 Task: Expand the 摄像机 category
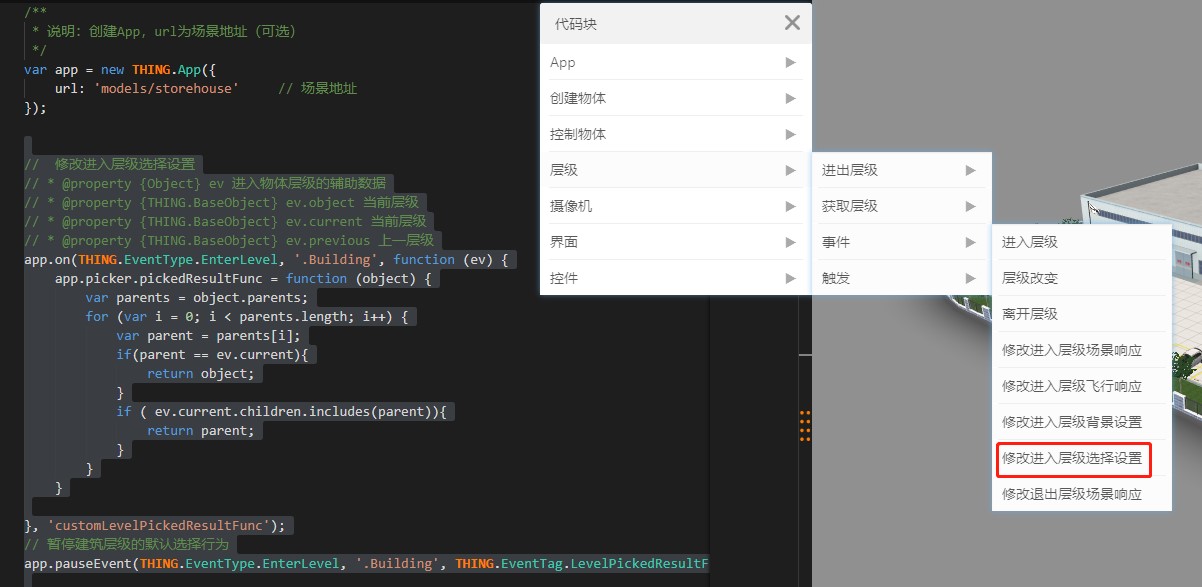[790, 205]
